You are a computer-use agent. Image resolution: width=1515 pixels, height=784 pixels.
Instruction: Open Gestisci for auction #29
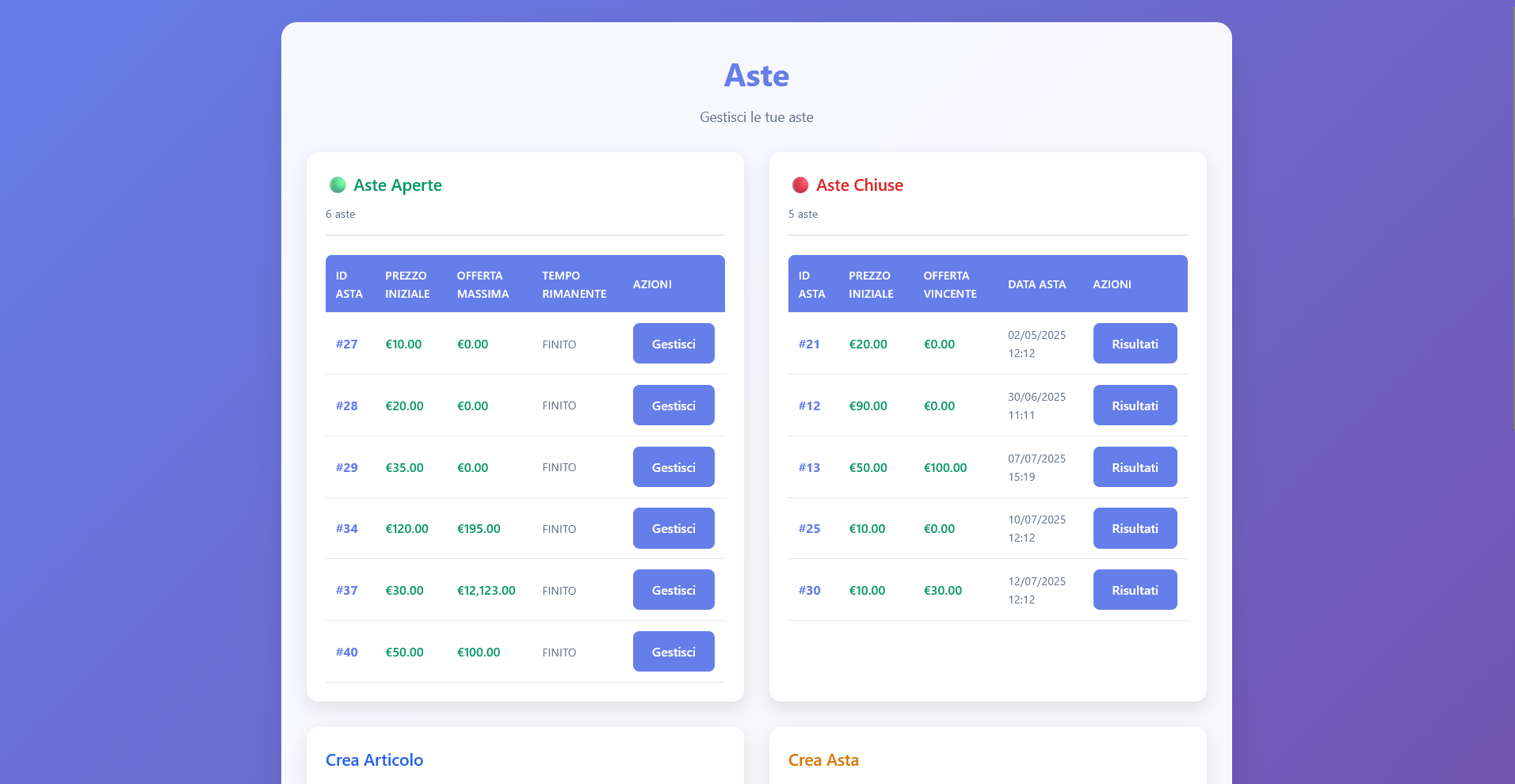(673, 467)
